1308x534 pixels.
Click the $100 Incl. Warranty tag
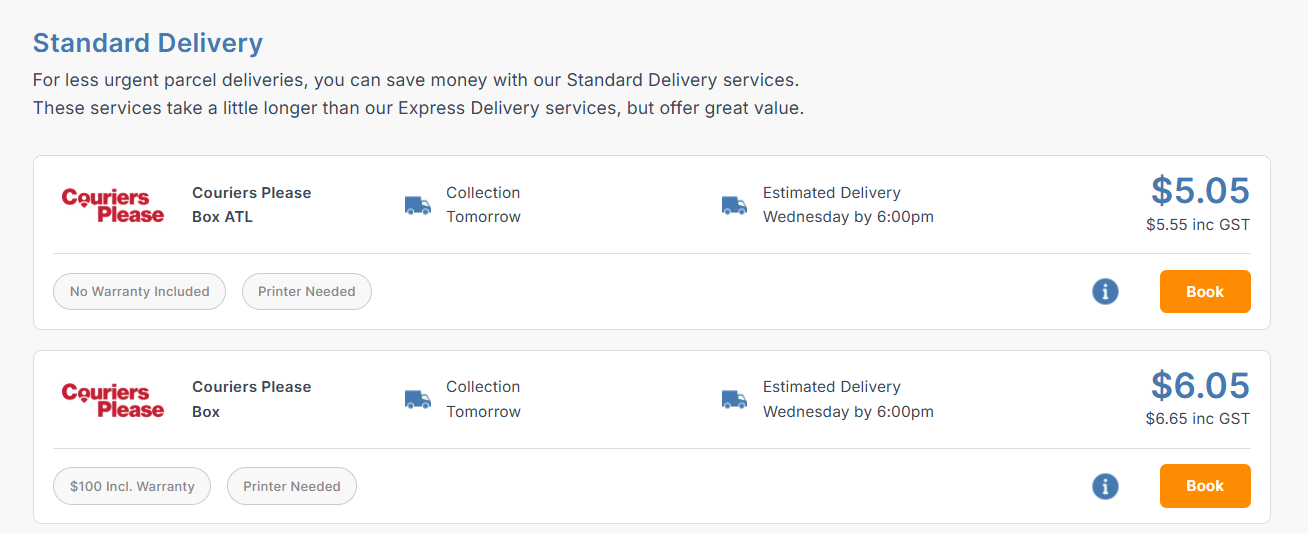click(x=132, y=486)
